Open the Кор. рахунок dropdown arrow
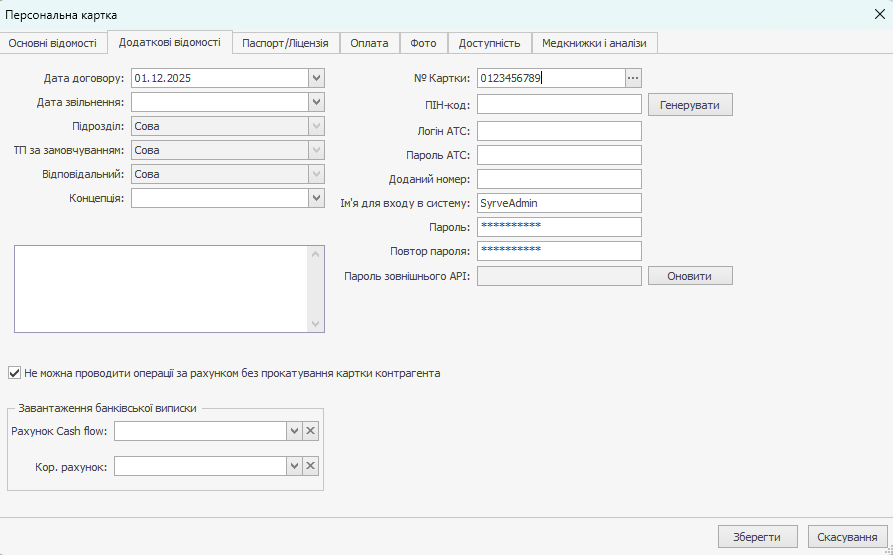 click(x=294, y=466)
